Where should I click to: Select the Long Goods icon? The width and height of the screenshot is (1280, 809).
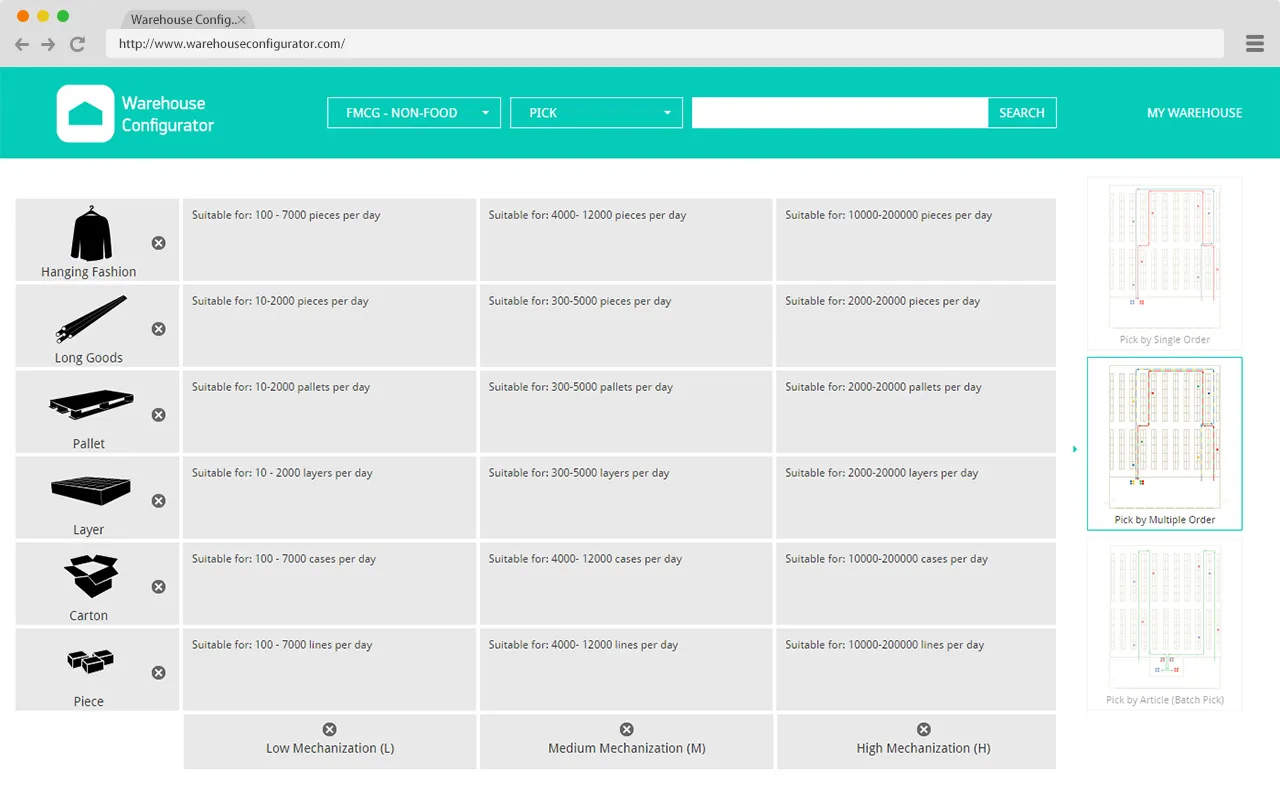pos(90,319)
